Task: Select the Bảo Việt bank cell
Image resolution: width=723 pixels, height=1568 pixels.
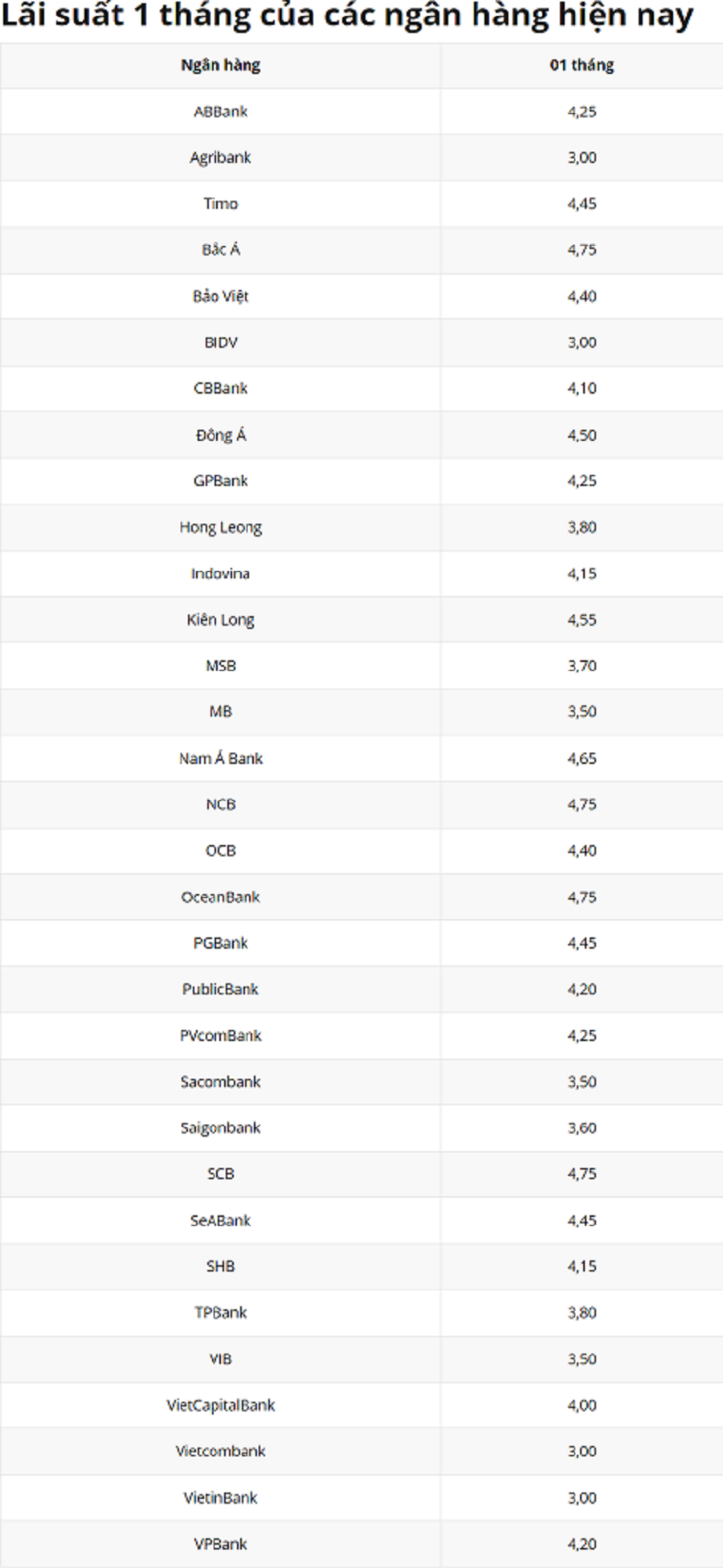Action: point(220,296)
